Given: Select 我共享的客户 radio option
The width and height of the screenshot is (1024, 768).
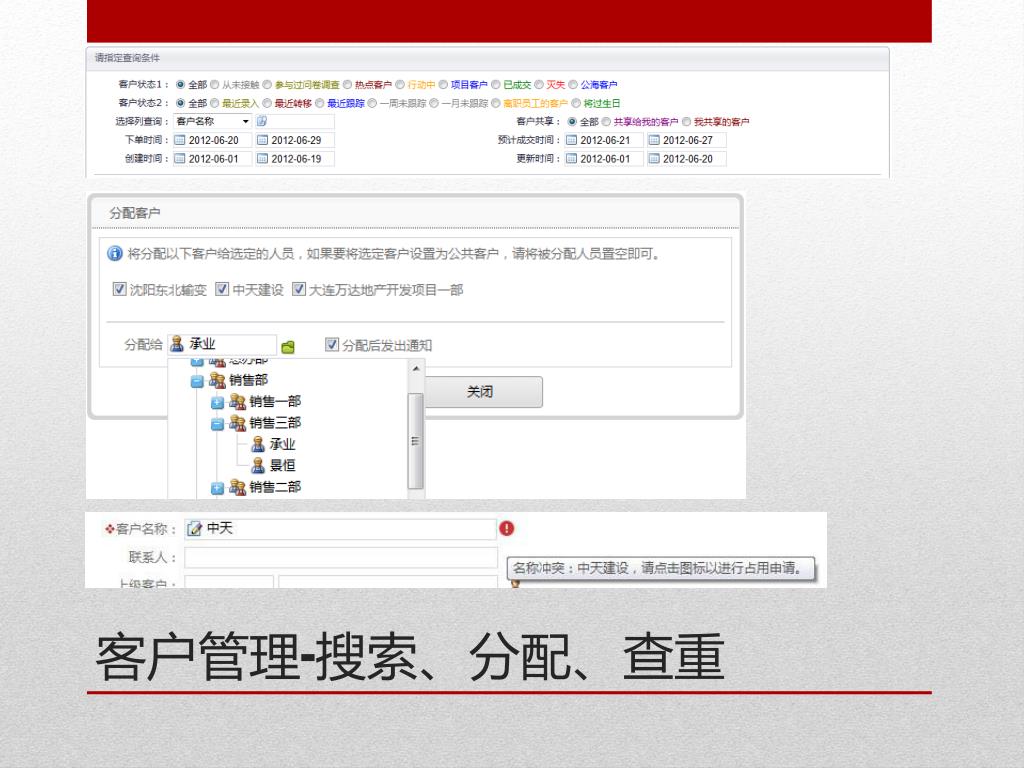Looking at the screenshot, I should (686, 121).
